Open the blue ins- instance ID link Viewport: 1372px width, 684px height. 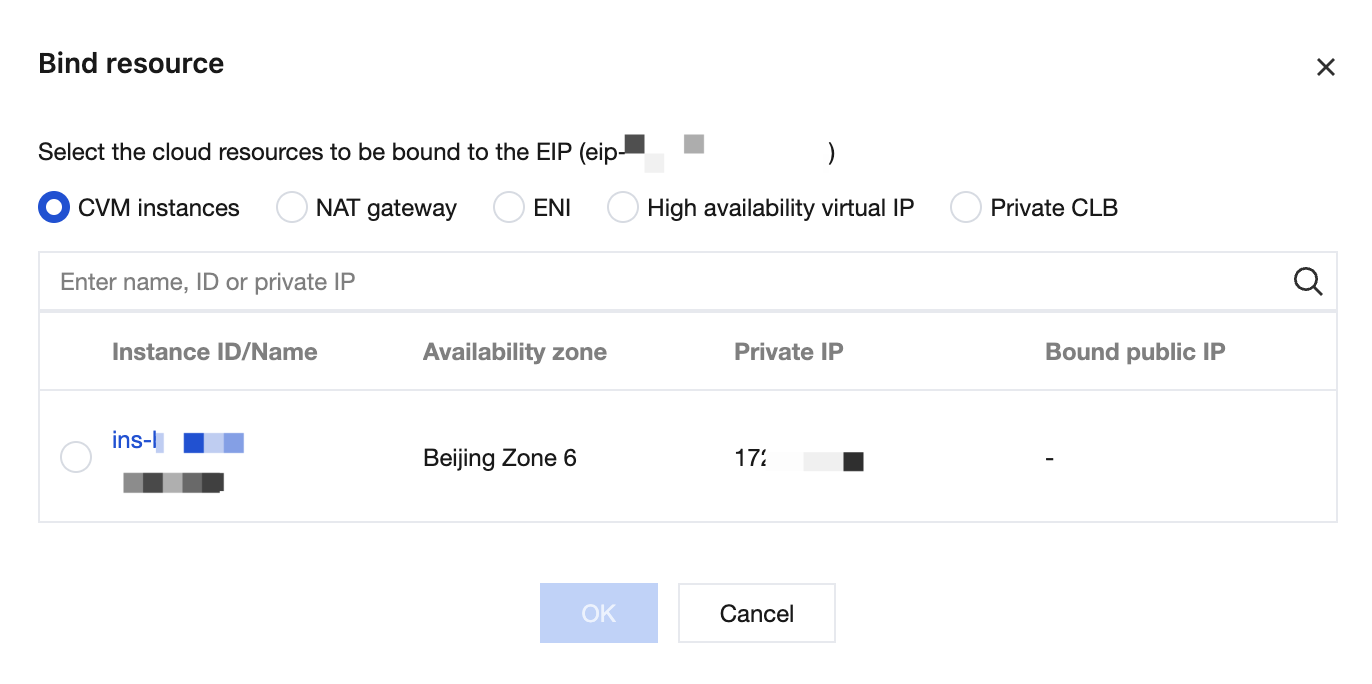[x=178, y=441]
